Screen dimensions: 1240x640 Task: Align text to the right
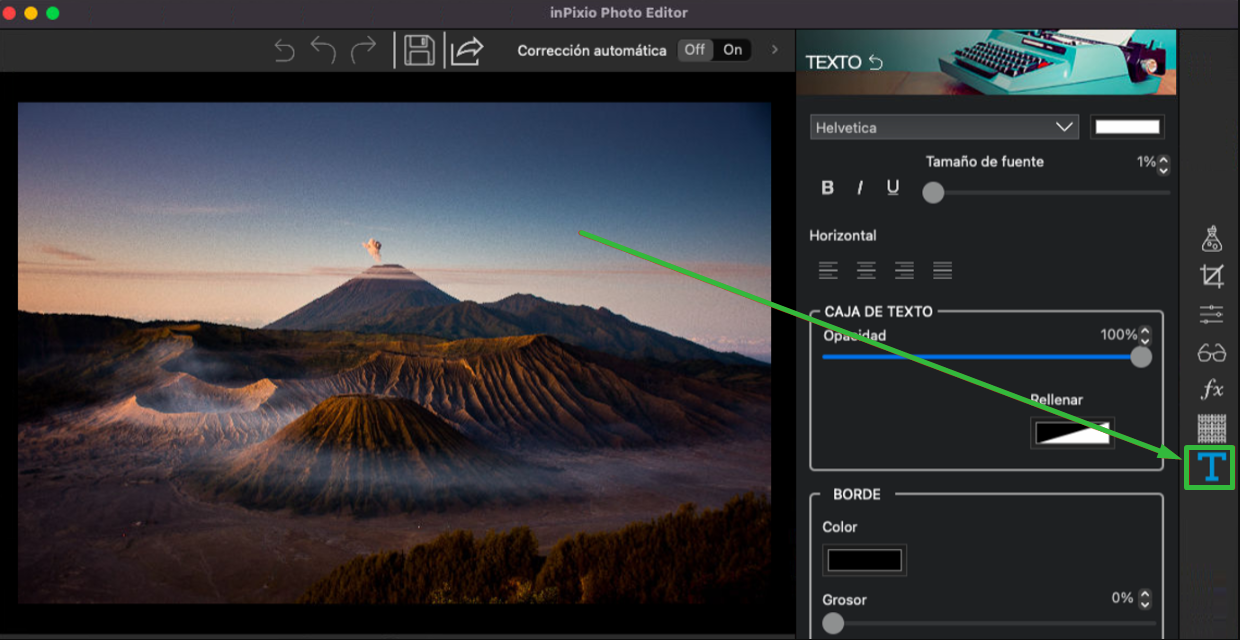pos(904,270)
